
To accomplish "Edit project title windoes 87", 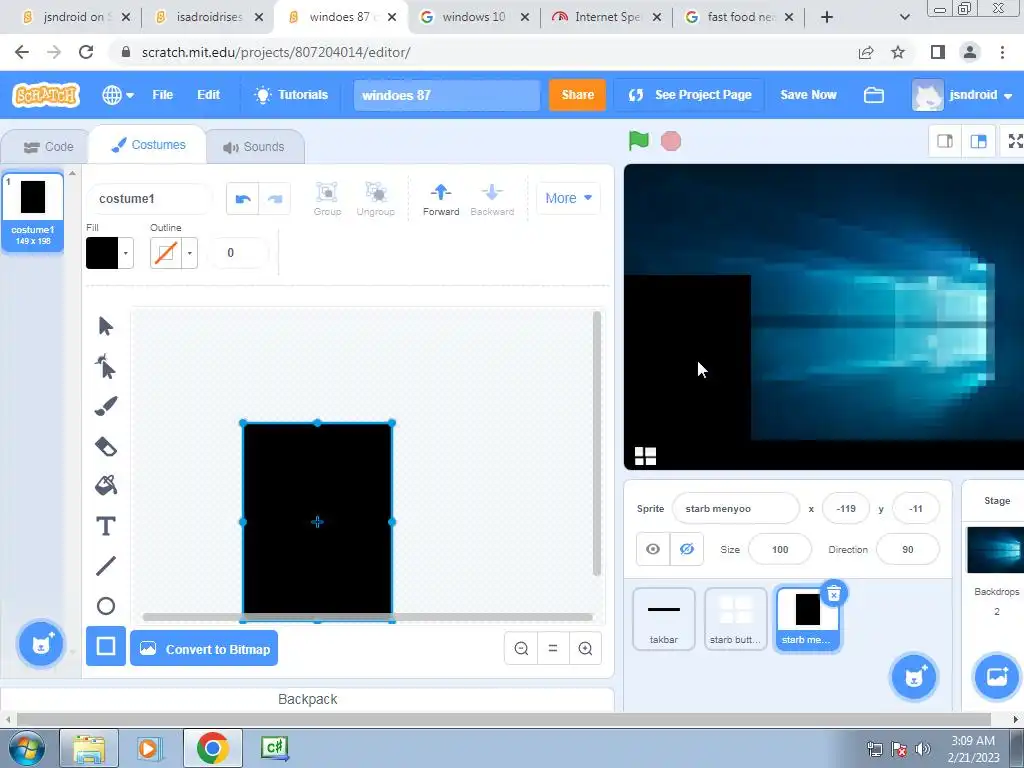I will pyautogui.click(x=447, y=95).
